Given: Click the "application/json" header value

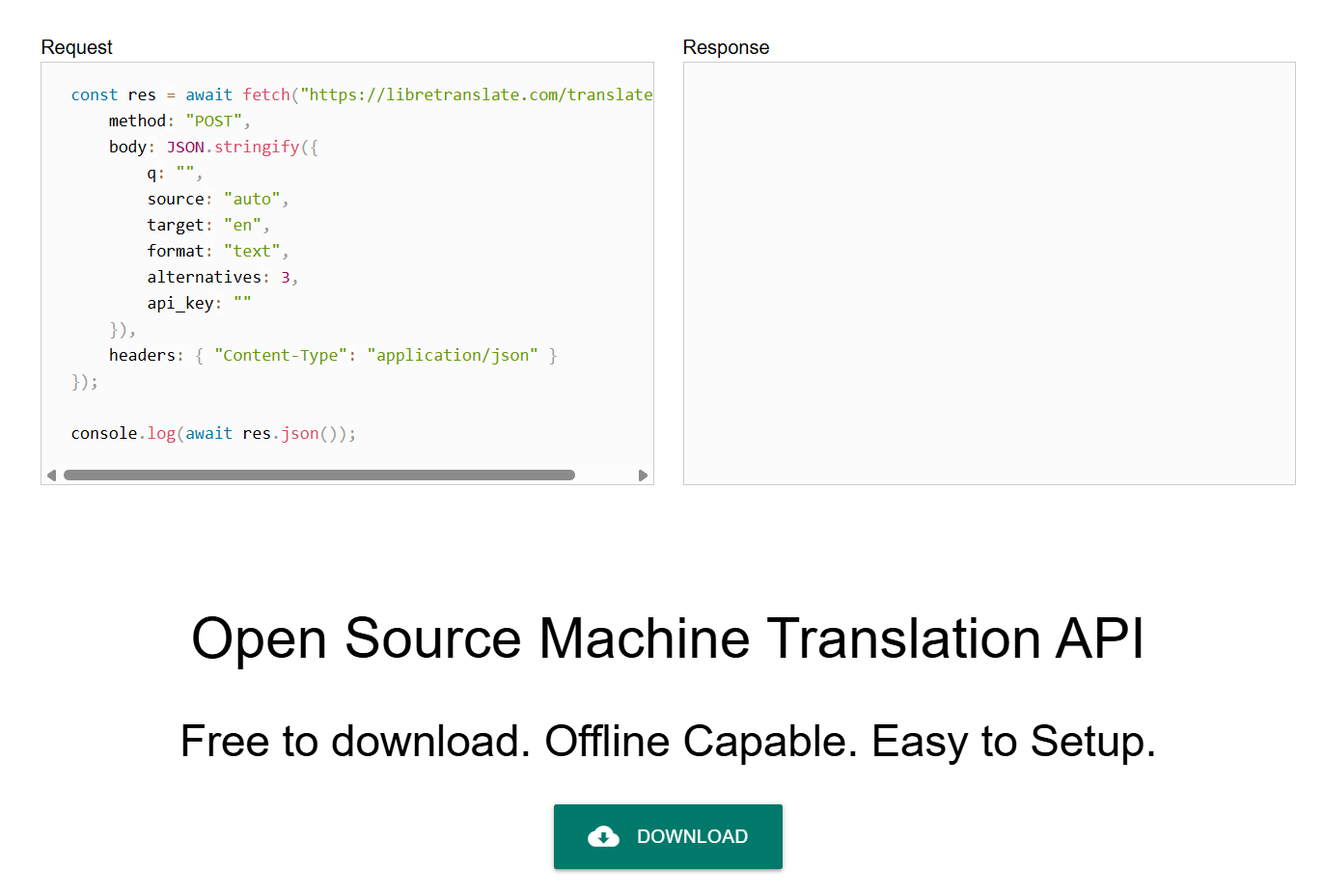Looking at the screenshot, I should click(x=453, y=355).
